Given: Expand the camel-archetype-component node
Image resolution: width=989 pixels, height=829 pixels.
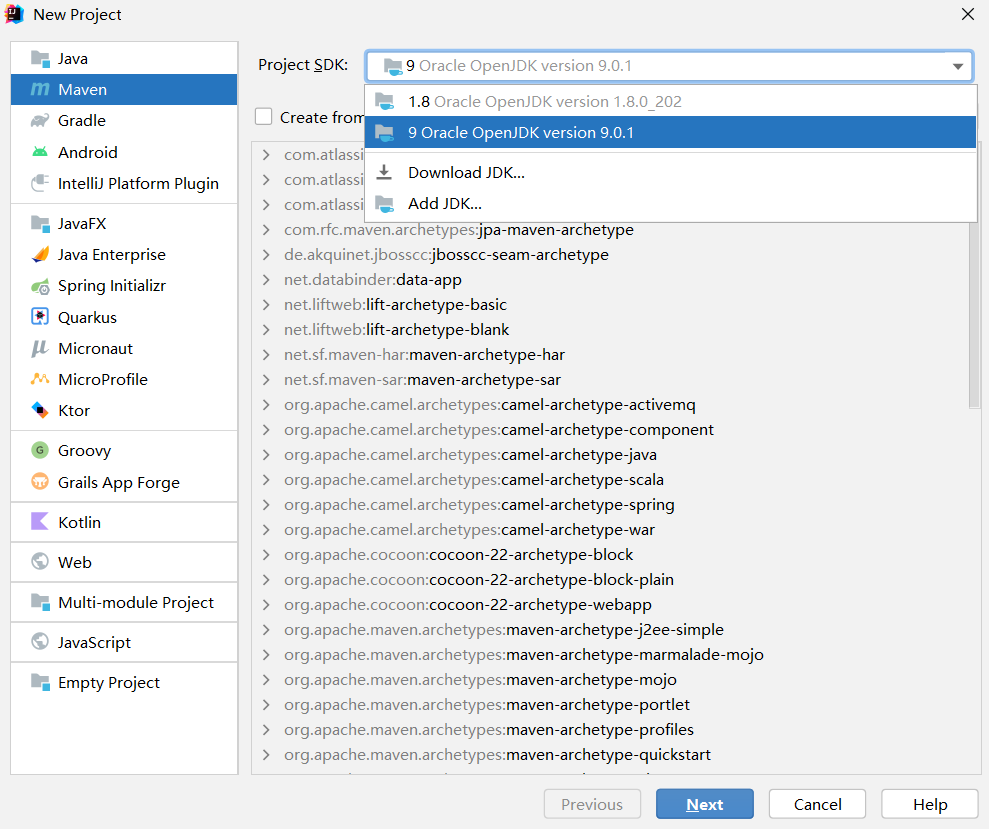Looking at the screenshot, I should pos(266,430).
